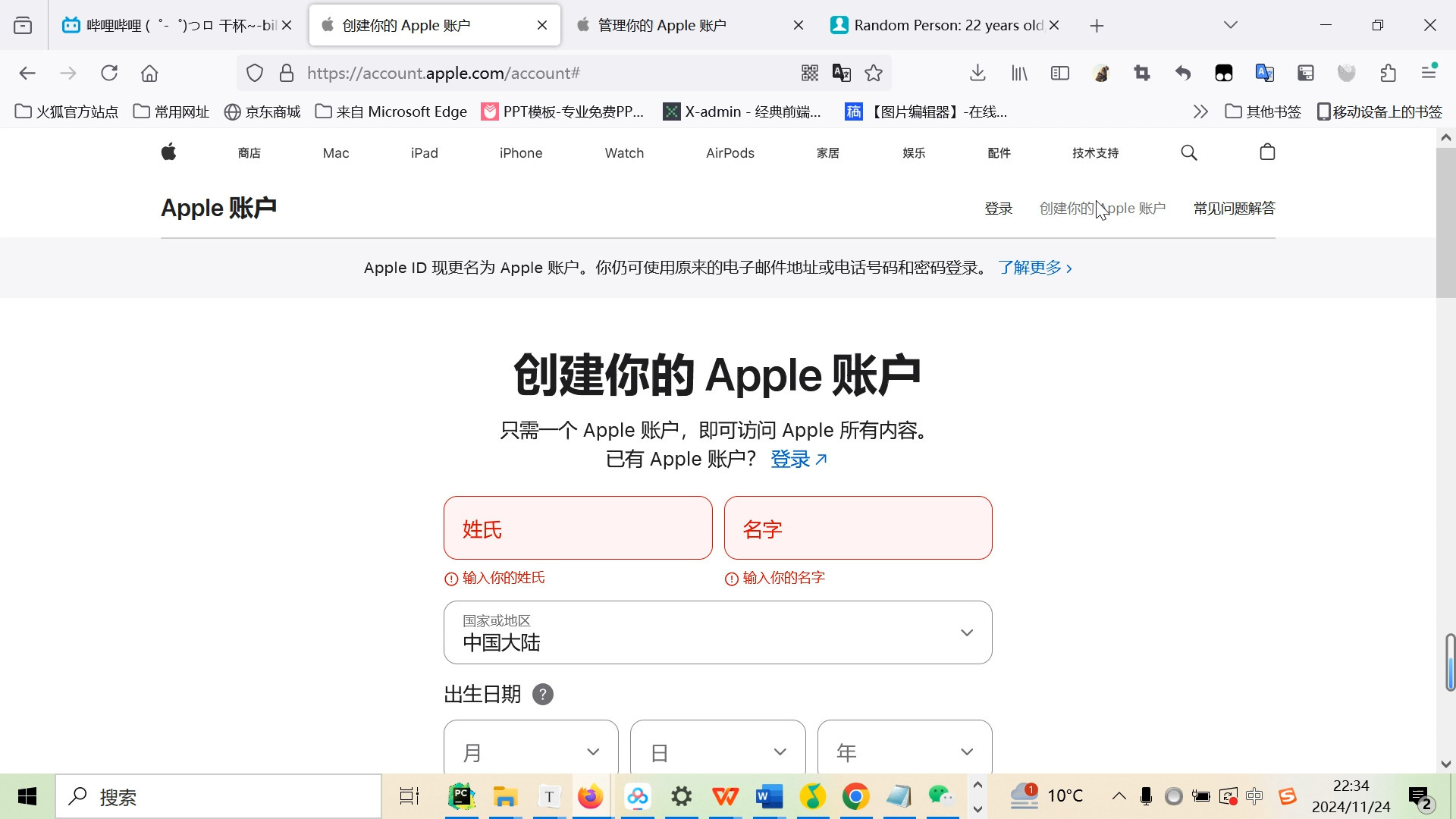Open the Firefox downloads panel
Screen dimensions: 1456x819
977,73
